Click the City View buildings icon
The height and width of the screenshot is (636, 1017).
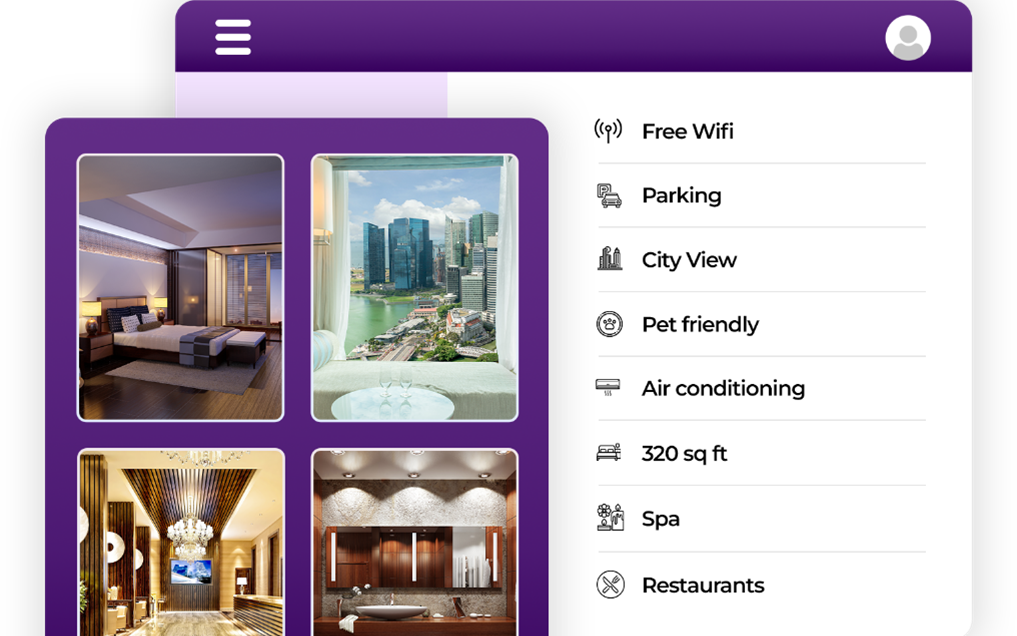(609, 259)
